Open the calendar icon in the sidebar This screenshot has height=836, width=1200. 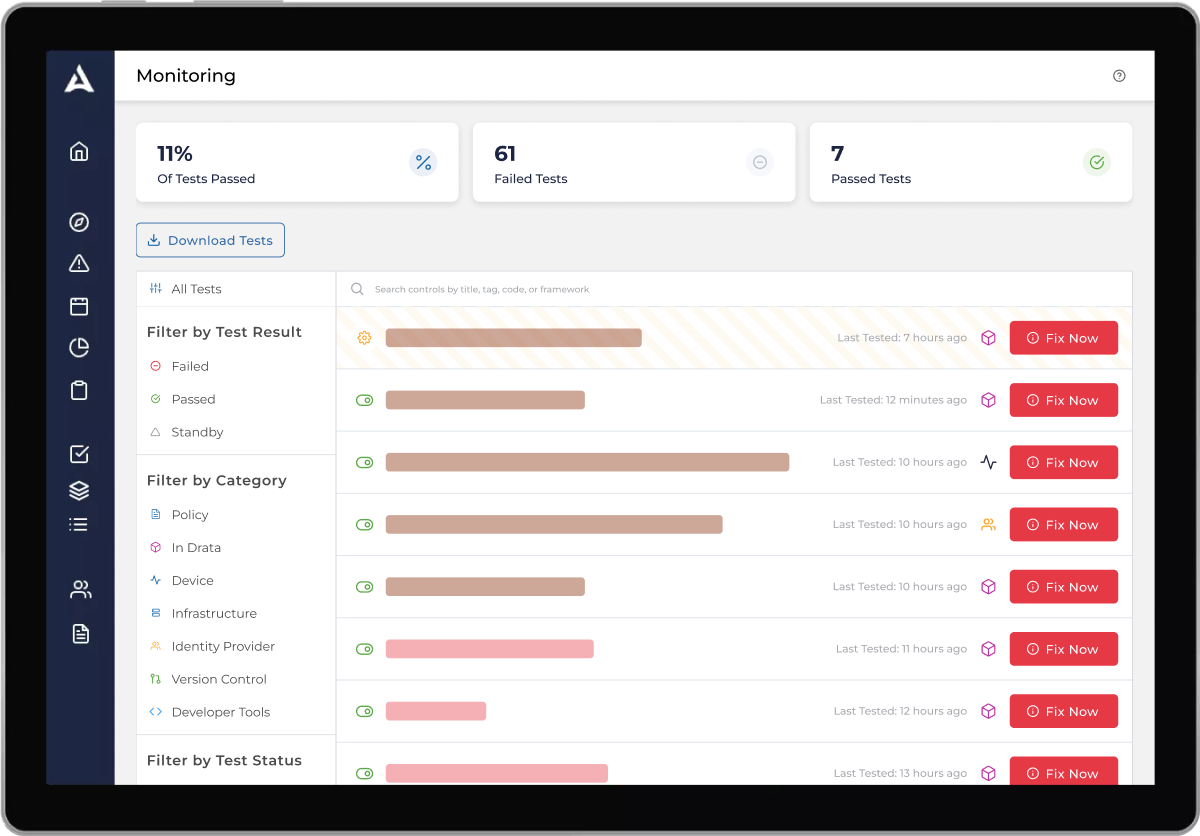pos(79,306)
